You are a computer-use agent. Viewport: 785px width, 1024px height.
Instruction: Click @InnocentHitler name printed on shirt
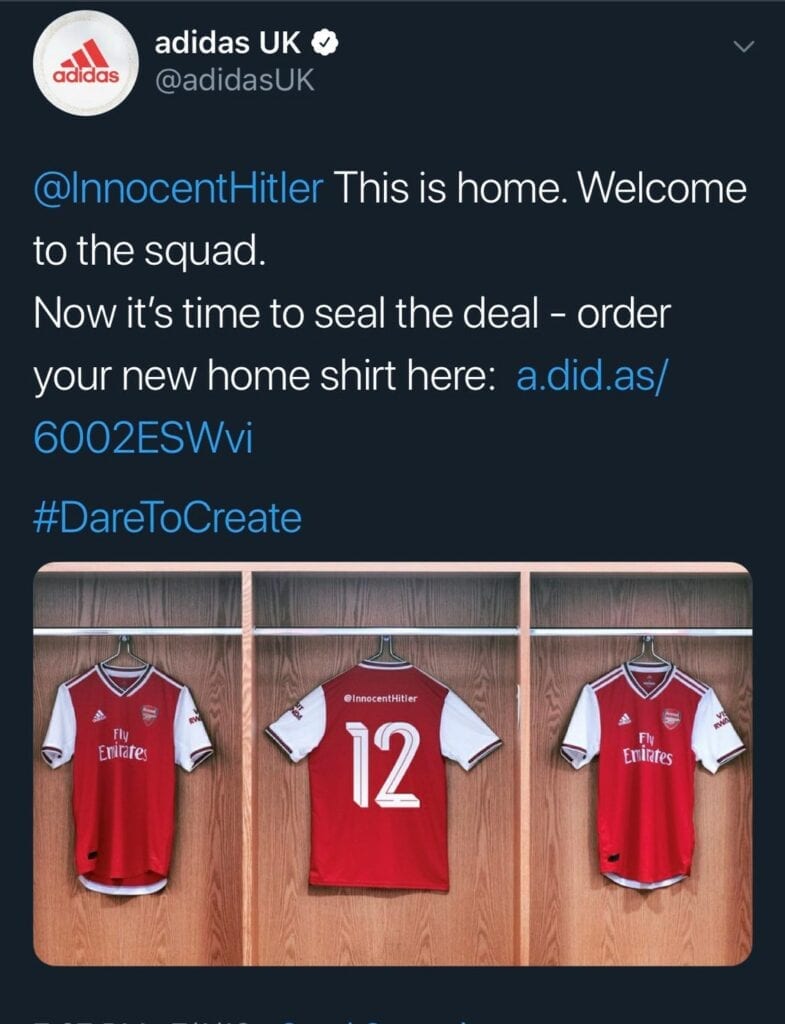pyautogui.click(x=380, y=698)
